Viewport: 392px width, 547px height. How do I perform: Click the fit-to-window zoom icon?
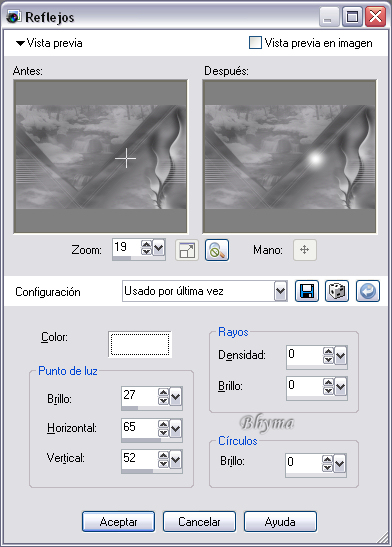(x=187, y=250)
